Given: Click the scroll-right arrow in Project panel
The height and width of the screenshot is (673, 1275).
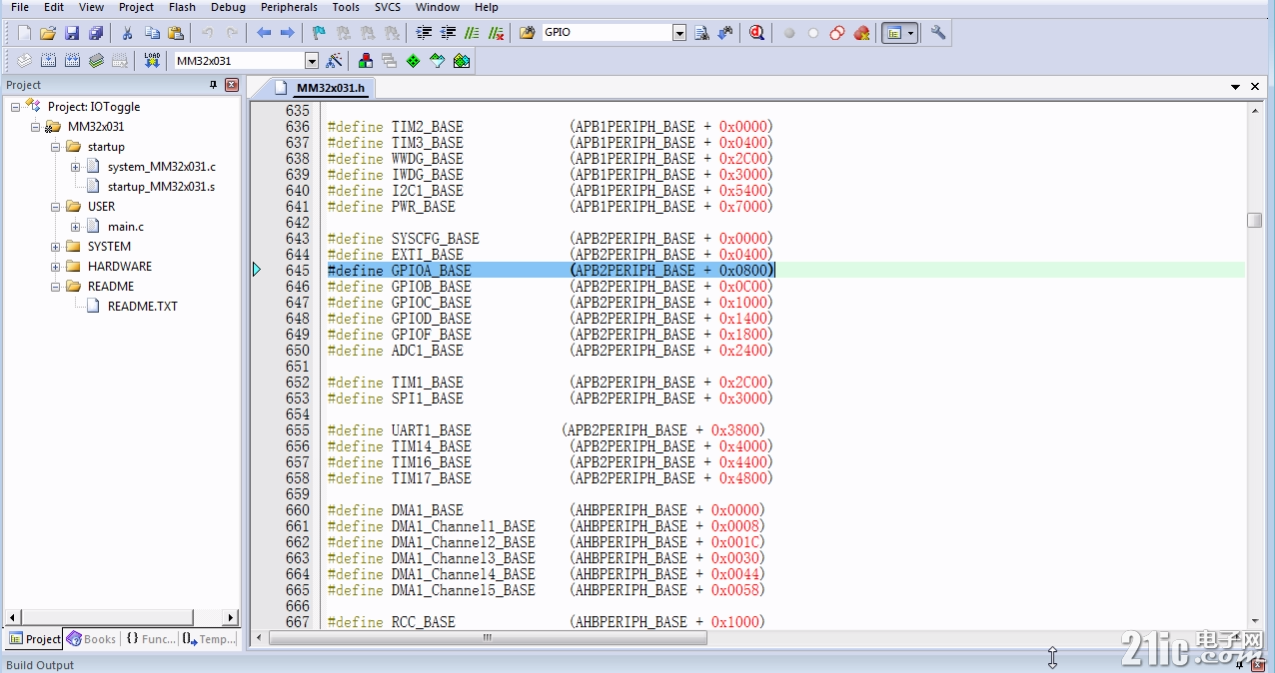Looking at the screenshot, I should click(231, 618).
